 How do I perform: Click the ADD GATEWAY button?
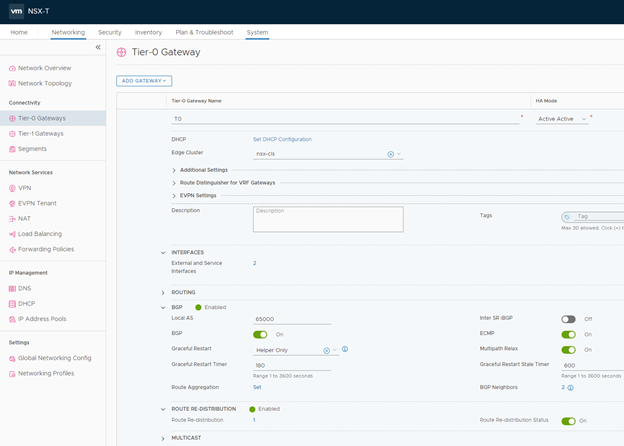coord(144,81)
